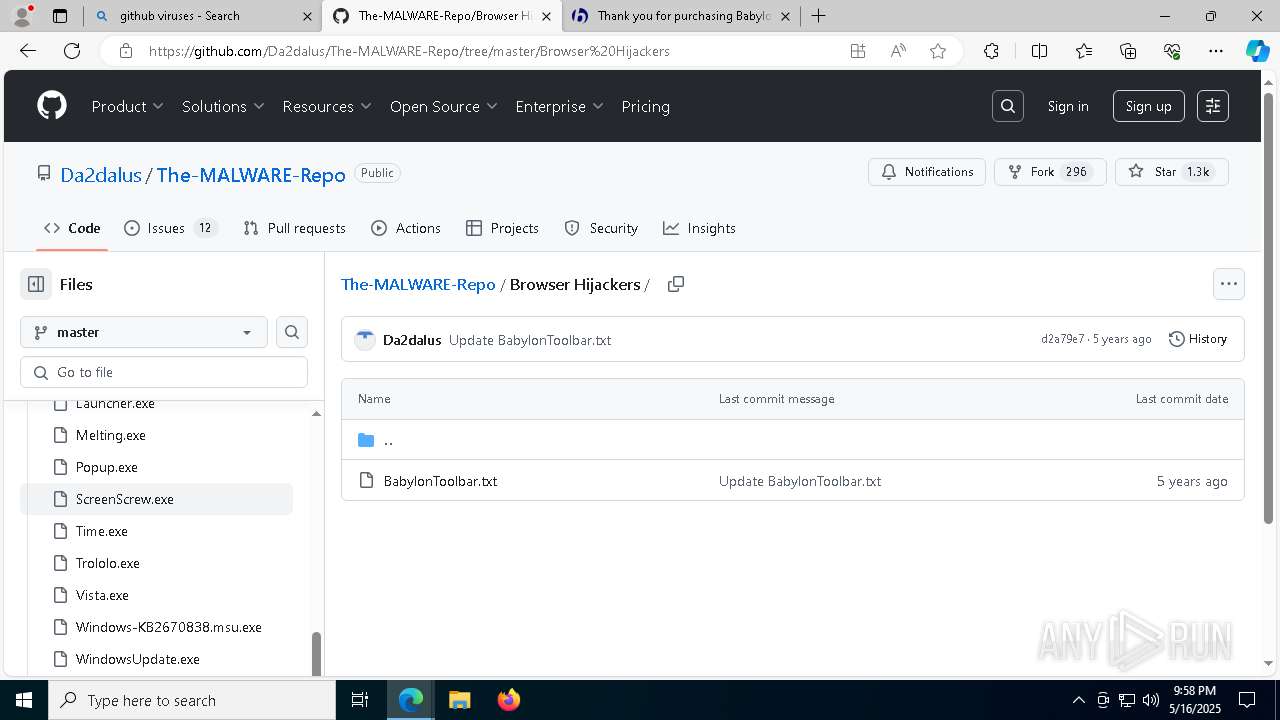Viewport: 1280px width, 720px height.
Task: Expand the Enterprise menu
Action: 560,106
